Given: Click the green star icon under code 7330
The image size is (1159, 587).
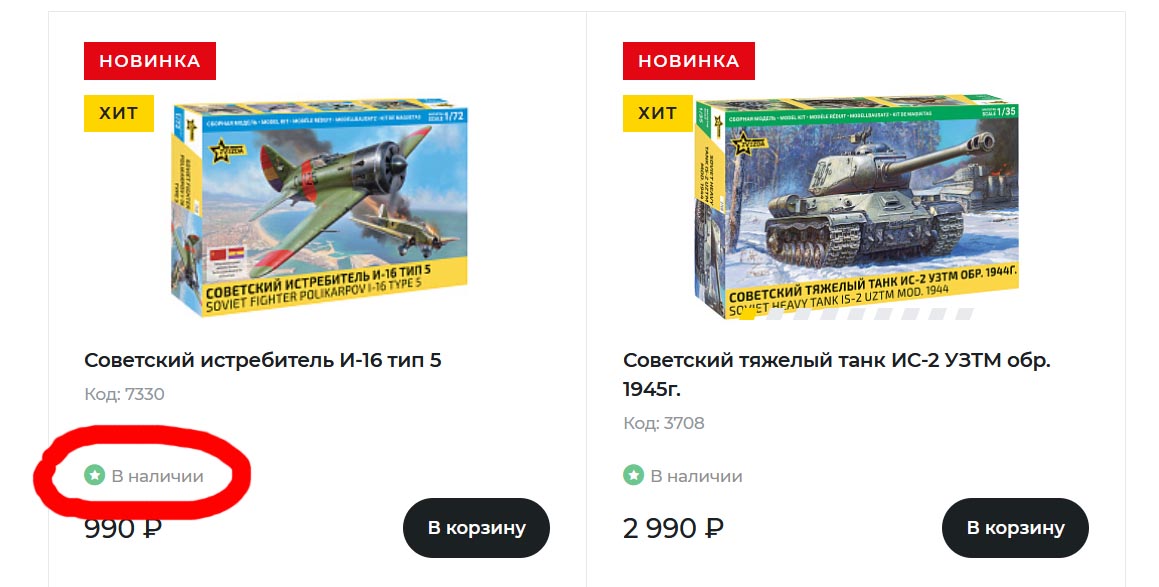Looking at the screenshot, I should pyautogui.click(x=95, y=475).
